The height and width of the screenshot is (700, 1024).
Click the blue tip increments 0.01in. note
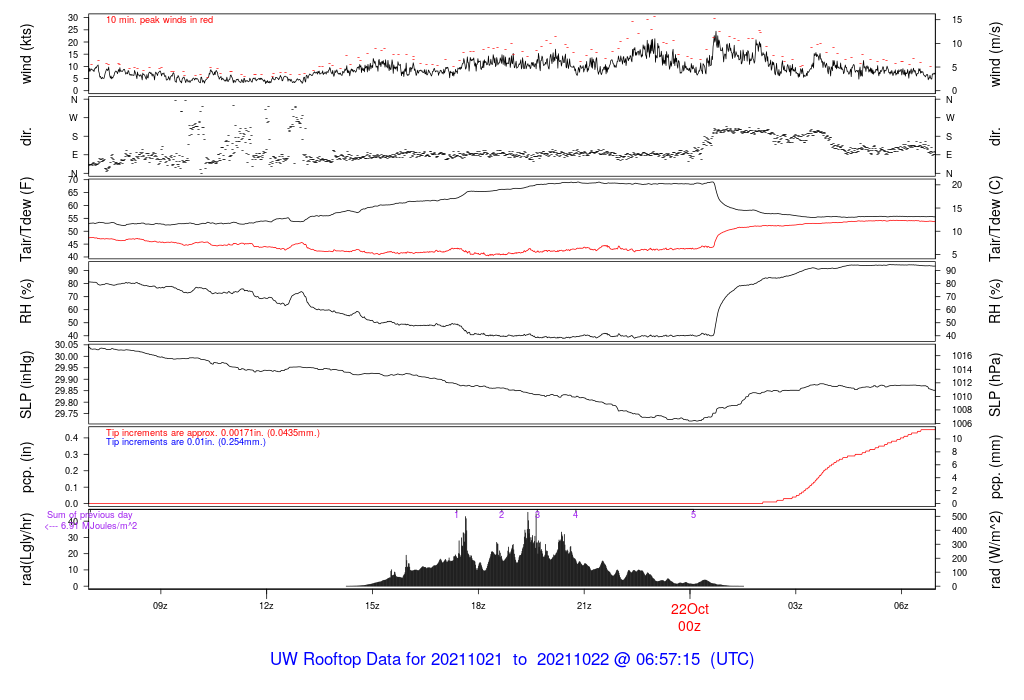tap(186, 442)
